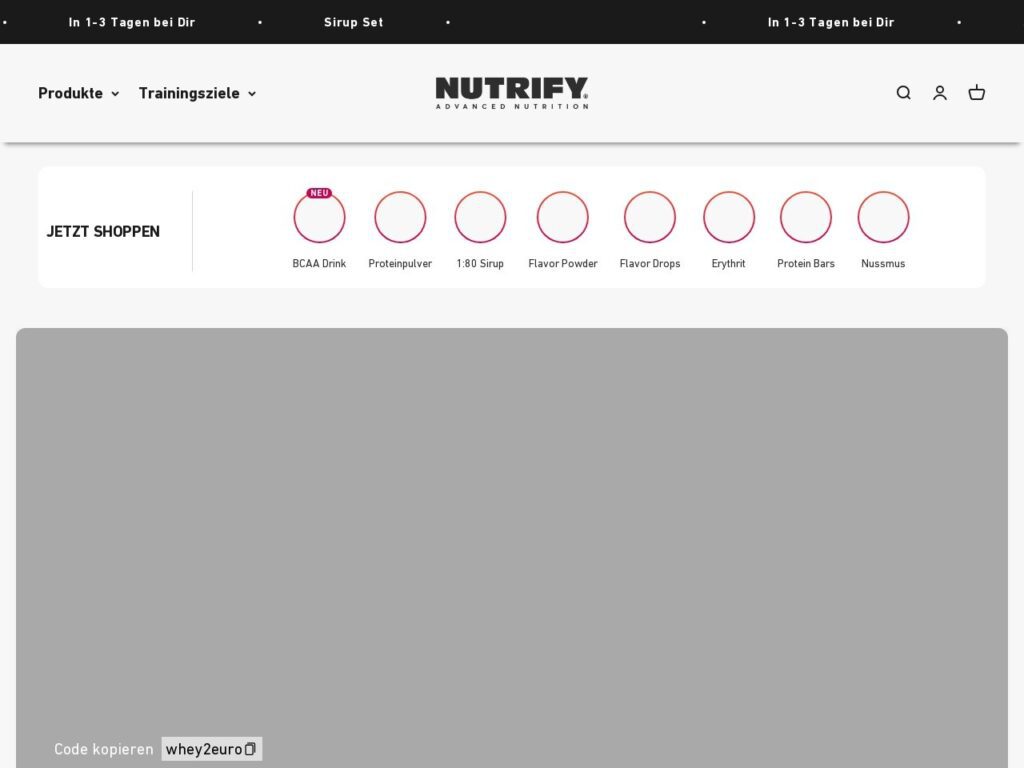Open the search icon in header
Viewport: 1024px width, 768px height.
pyautogui.click(x=903, y=93)
